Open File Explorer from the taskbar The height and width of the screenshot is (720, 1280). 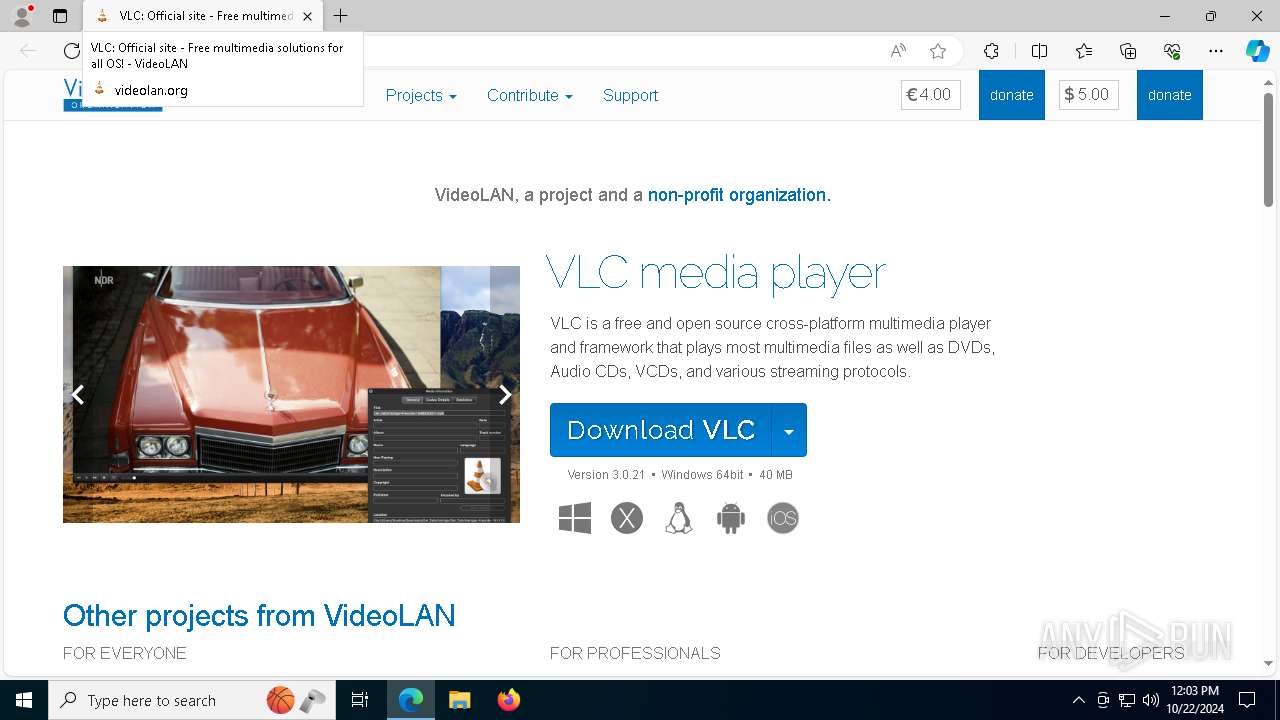point(460,700)
